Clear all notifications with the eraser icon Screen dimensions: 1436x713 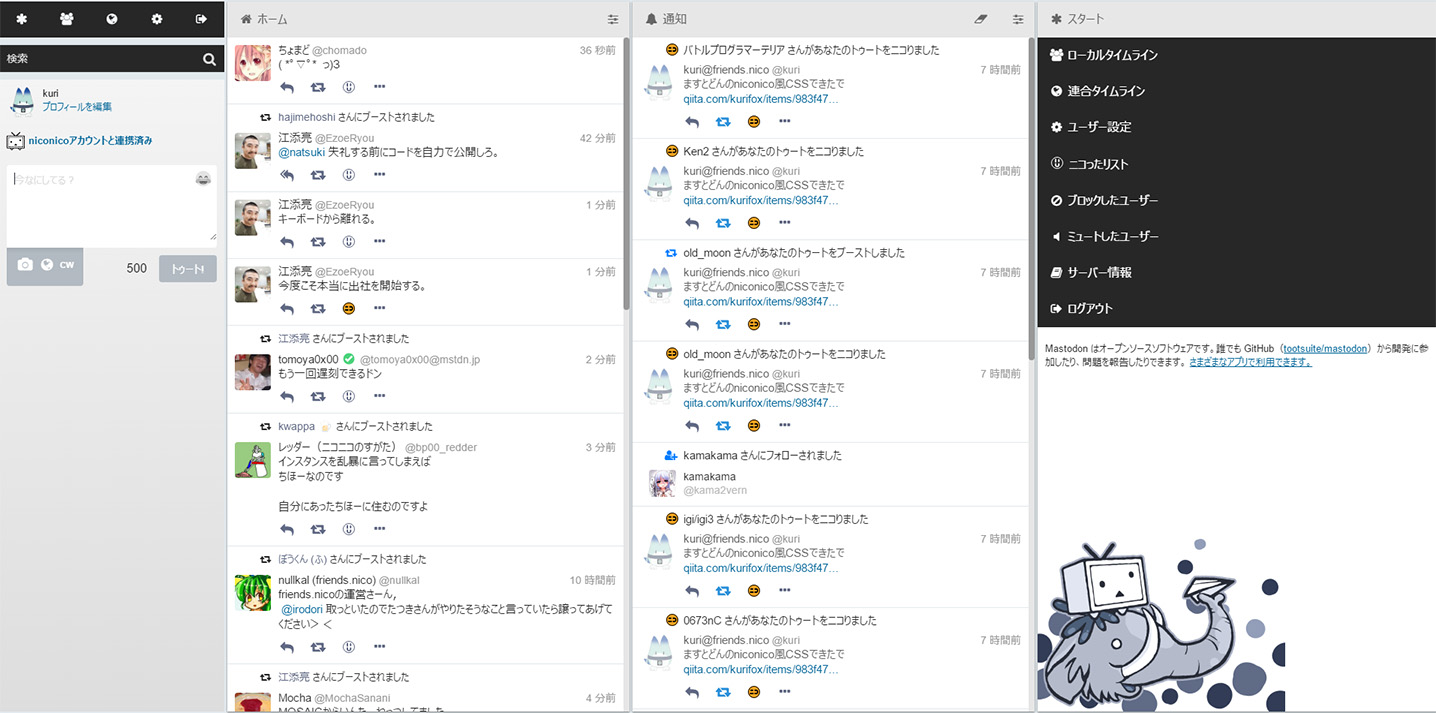click(x=980, y=18)
